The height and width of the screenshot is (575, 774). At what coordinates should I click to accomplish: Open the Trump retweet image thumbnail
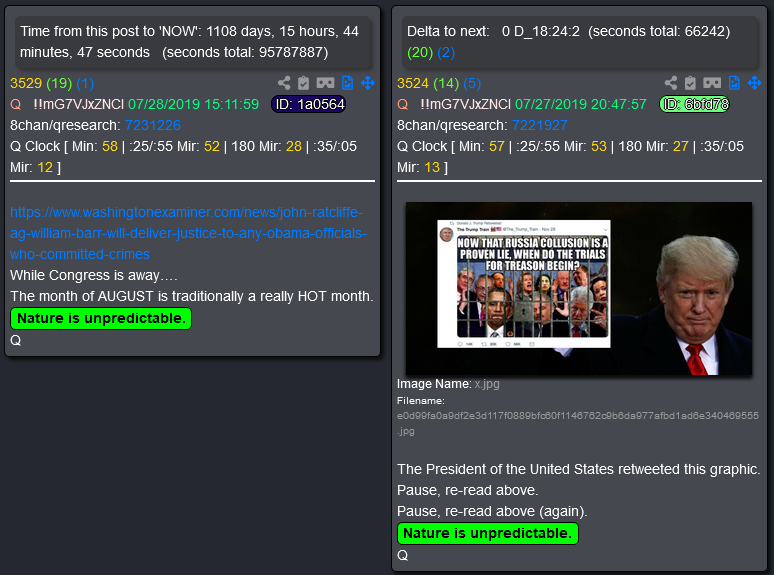tap(579, 288)
